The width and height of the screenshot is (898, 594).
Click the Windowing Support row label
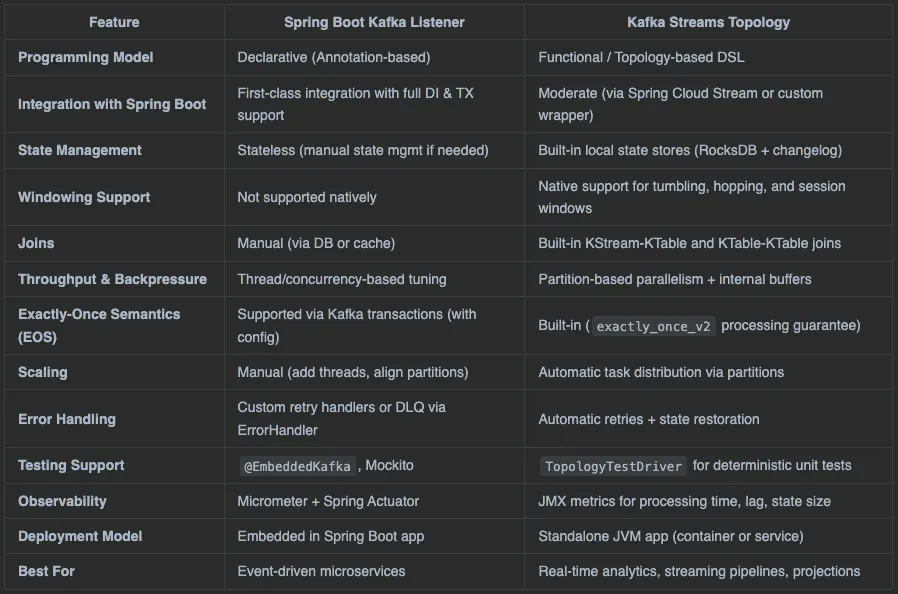84,197
